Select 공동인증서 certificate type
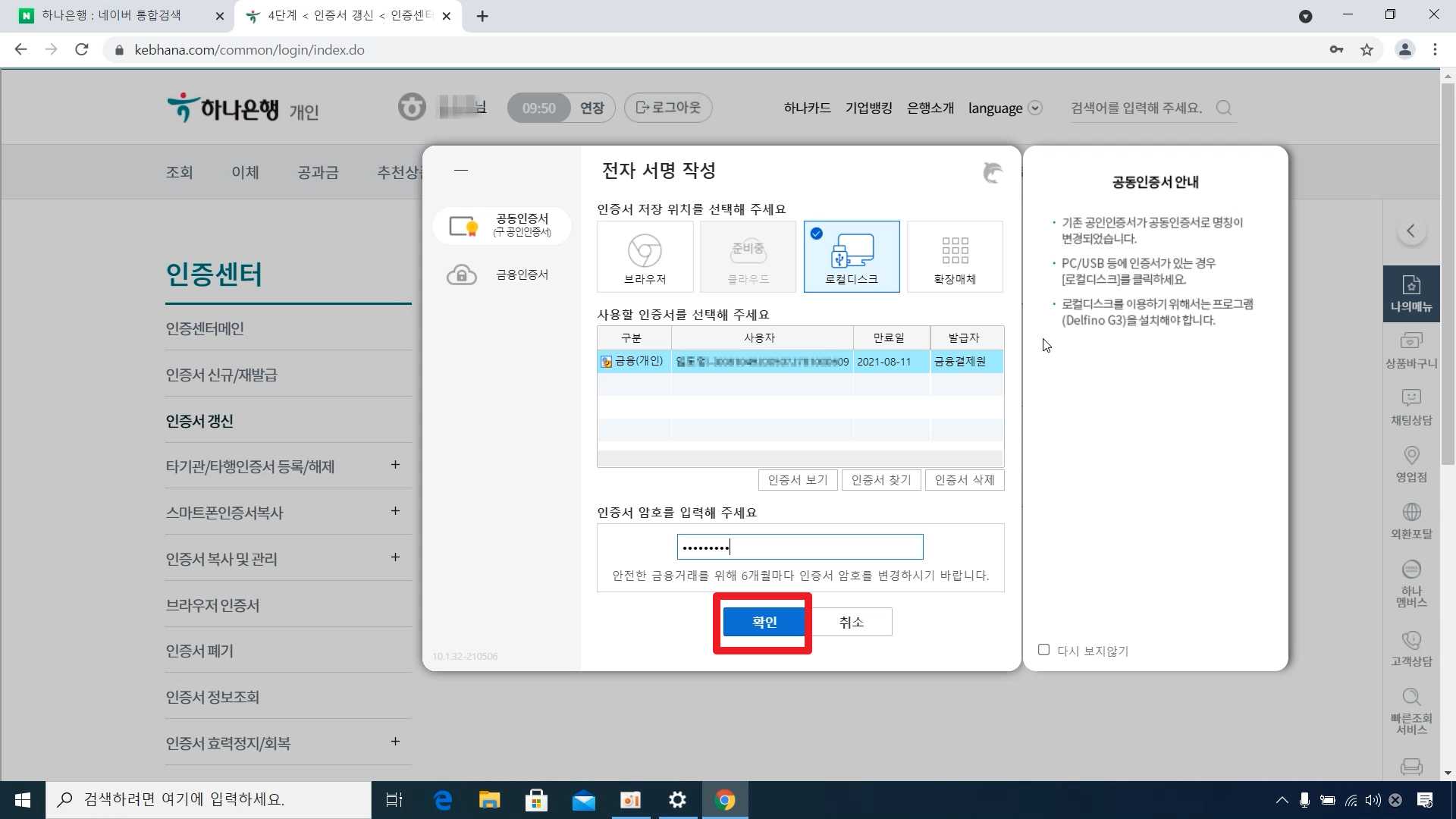 pyautogui.click(x=501, y=225)
